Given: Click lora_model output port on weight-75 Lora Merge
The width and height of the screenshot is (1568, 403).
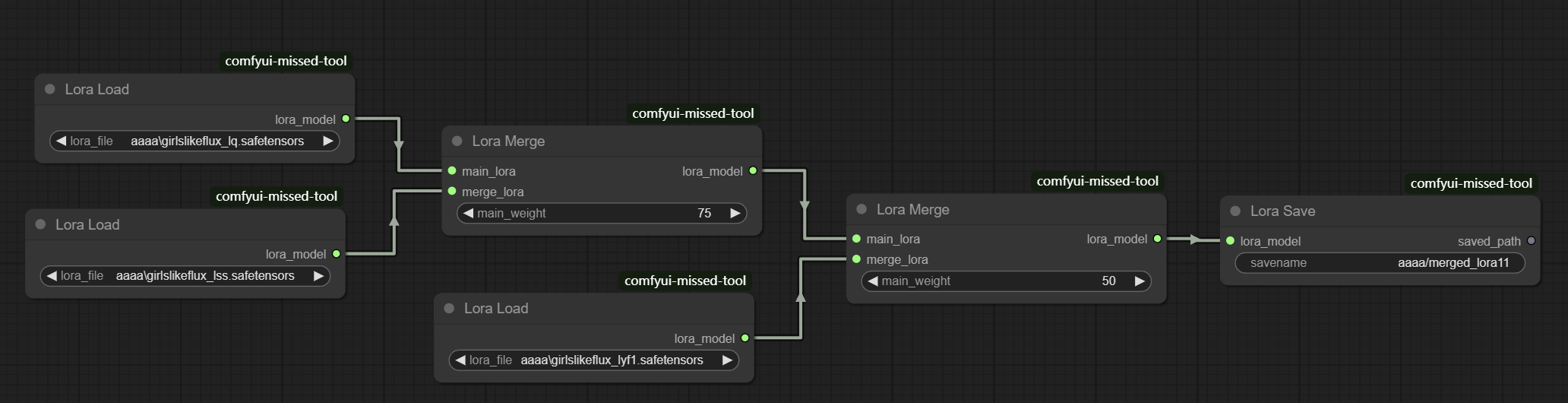Looking at the screenshot, I should [753, 170].
